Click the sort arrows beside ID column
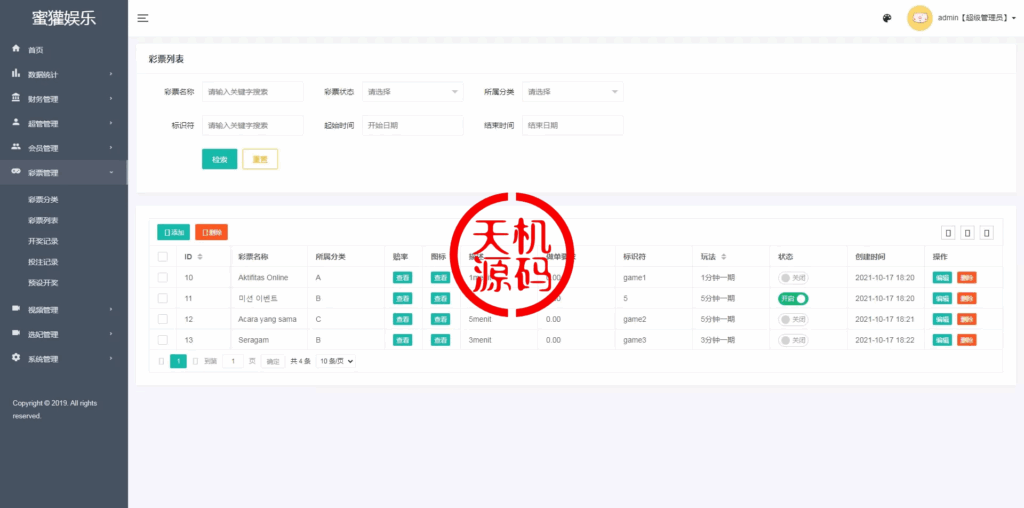This screenshot has height=508, width=1024. [200, 257]
